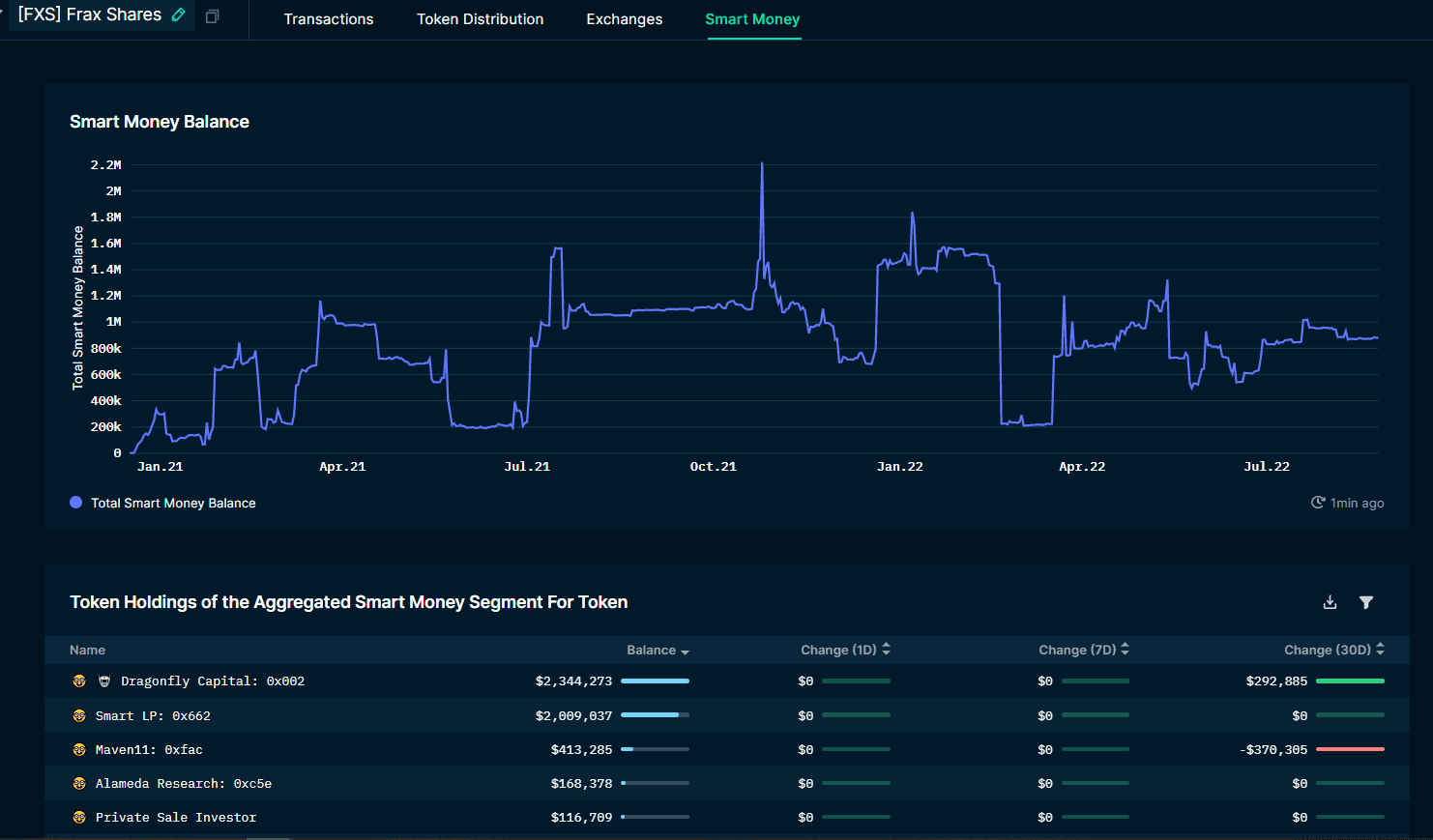
Task: Click the smart money badge on Maven11 row
Action: click(79, 750)
